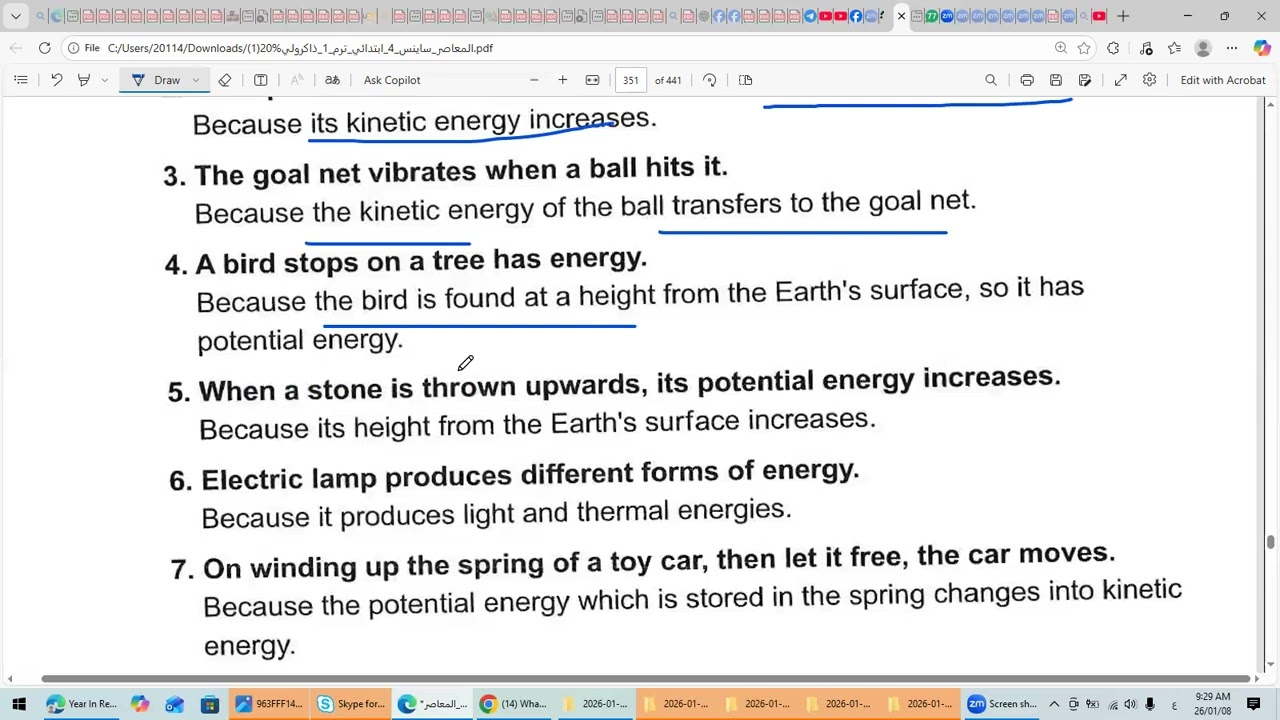Click the page number field
Screen dimensions: 1280x720
[631, 80]
